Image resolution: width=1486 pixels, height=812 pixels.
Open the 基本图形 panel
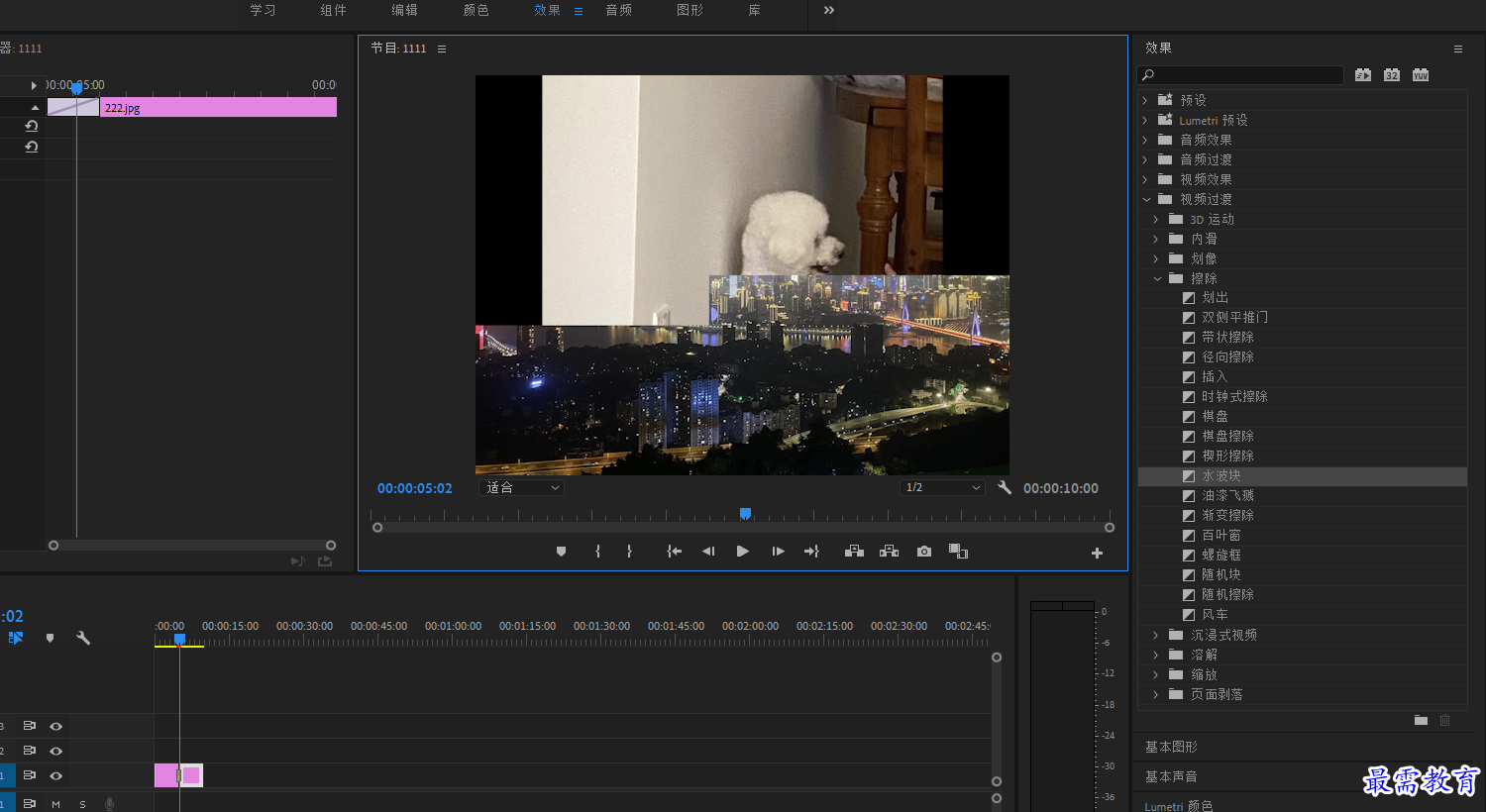1171,747
